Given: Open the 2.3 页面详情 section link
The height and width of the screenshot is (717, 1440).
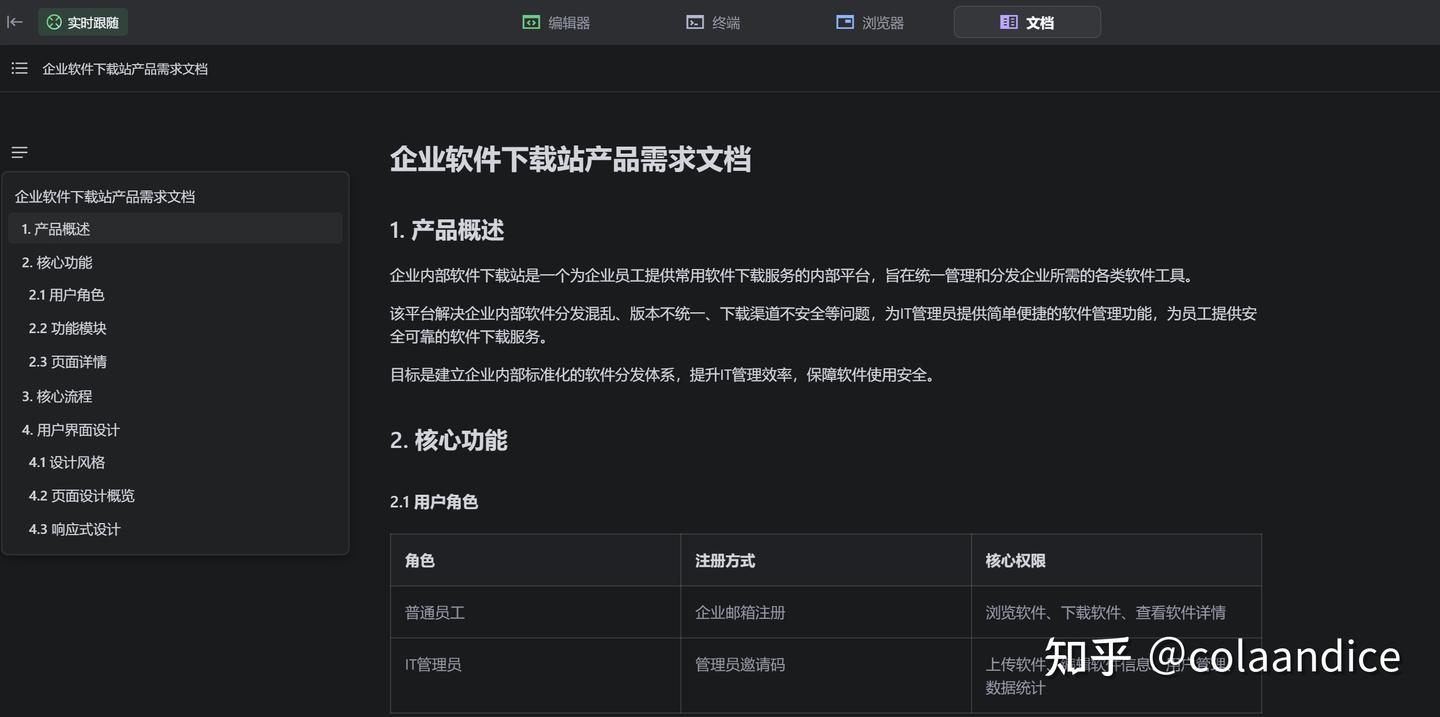Looking at the screenshot, I should pos(67,361).
